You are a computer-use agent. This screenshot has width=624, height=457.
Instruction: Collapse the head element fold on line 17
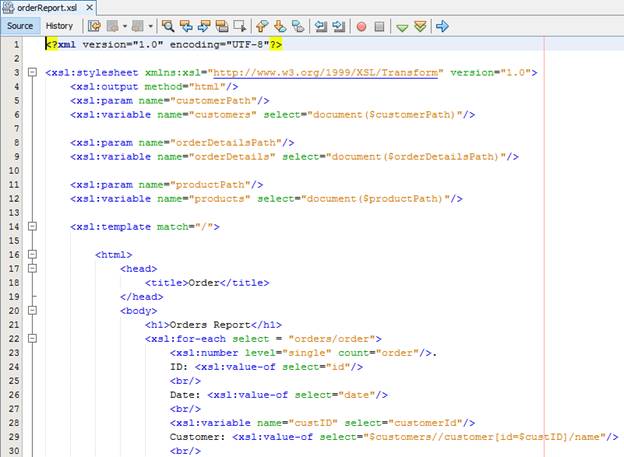[33, 268]
